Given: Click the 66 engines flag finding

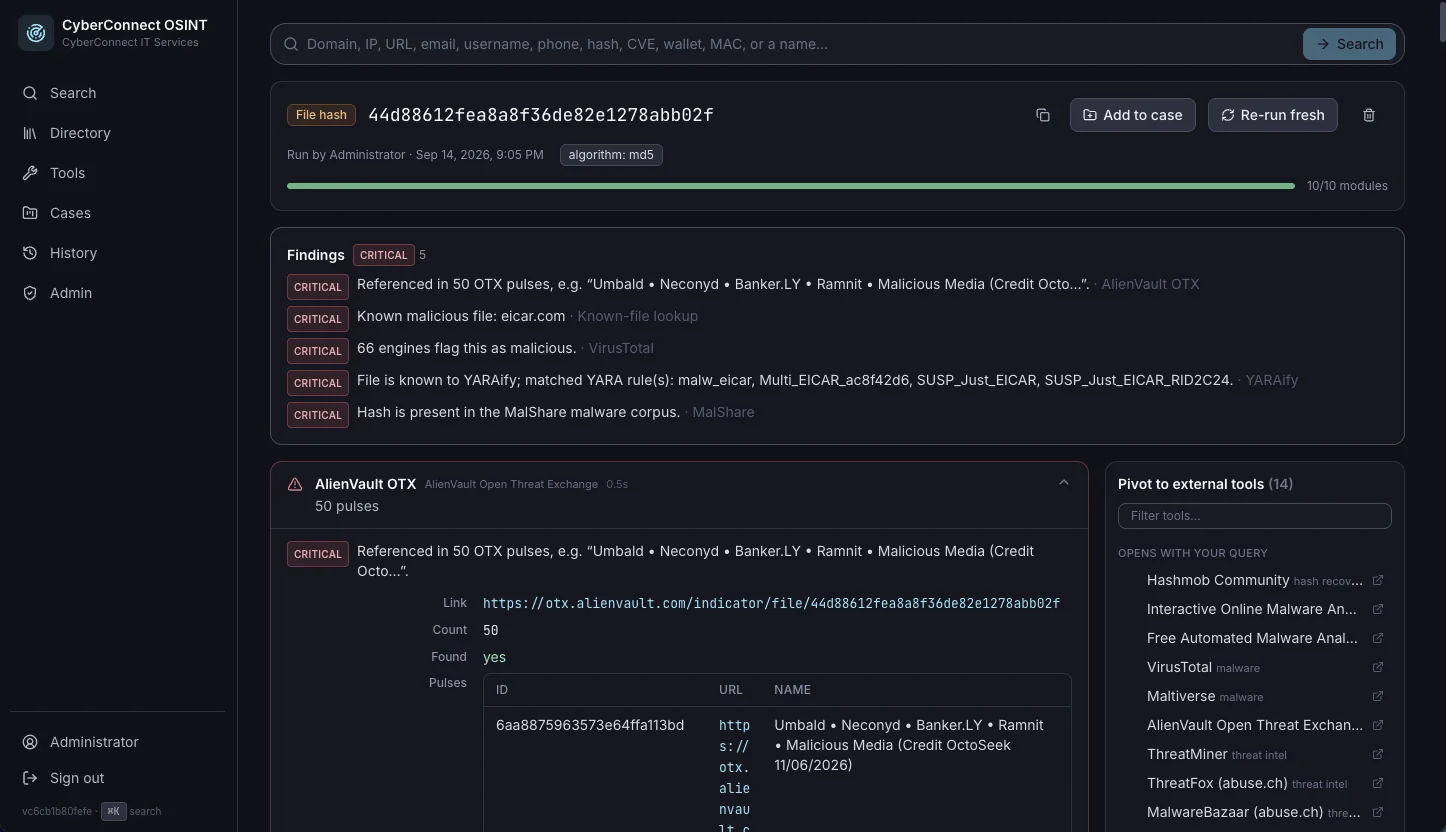Looking at the screenshot, I should pyautogui.click(x=466, y=348).
